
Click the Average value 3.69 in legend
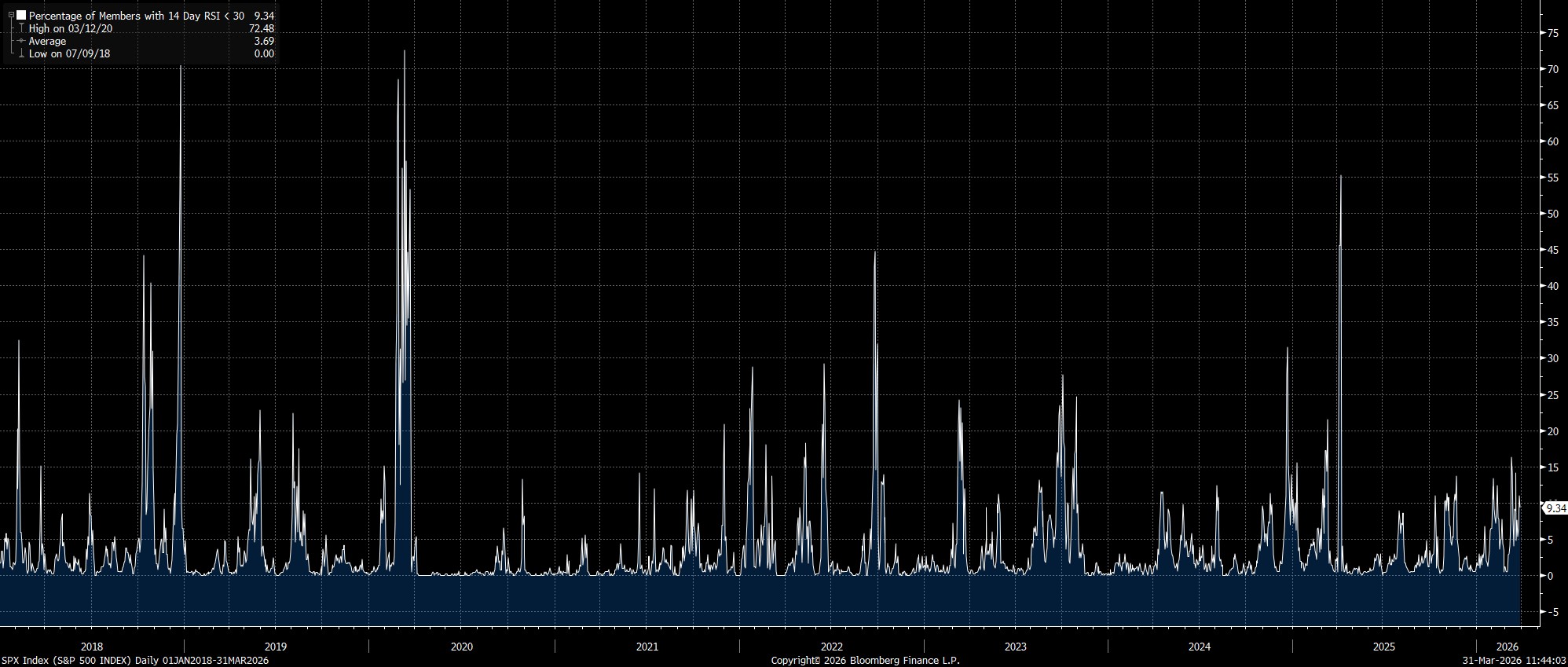tap(264, 41)
